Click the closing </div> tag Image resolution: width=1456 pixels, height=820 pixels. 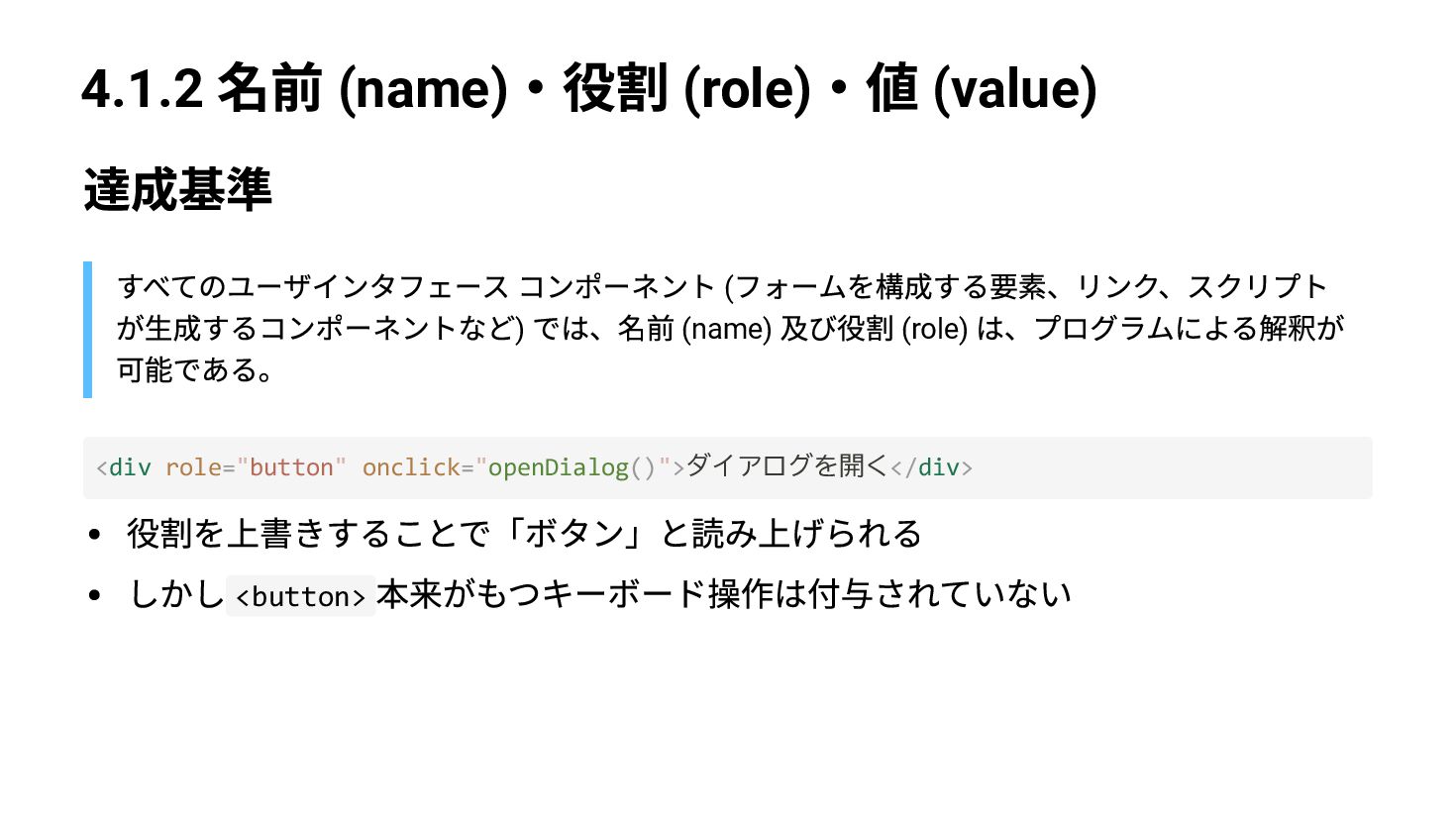[x=931, y=467]
